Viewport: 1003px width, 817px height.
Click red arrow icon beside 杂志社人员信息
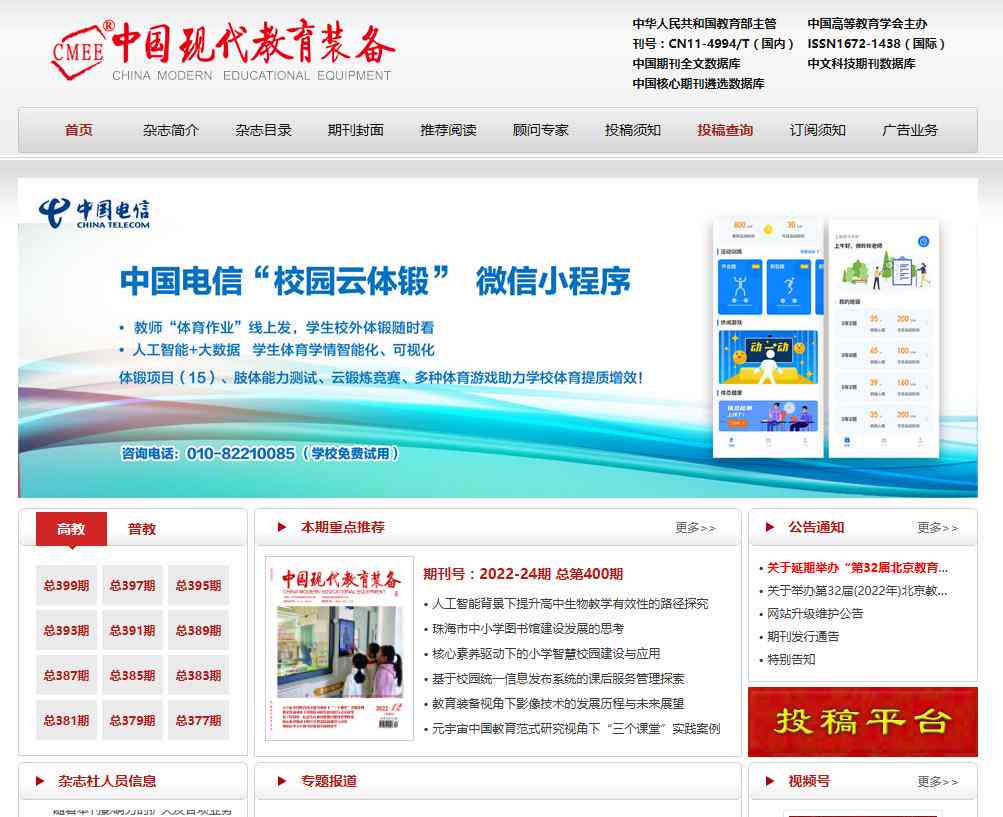[x=40, y=781]
